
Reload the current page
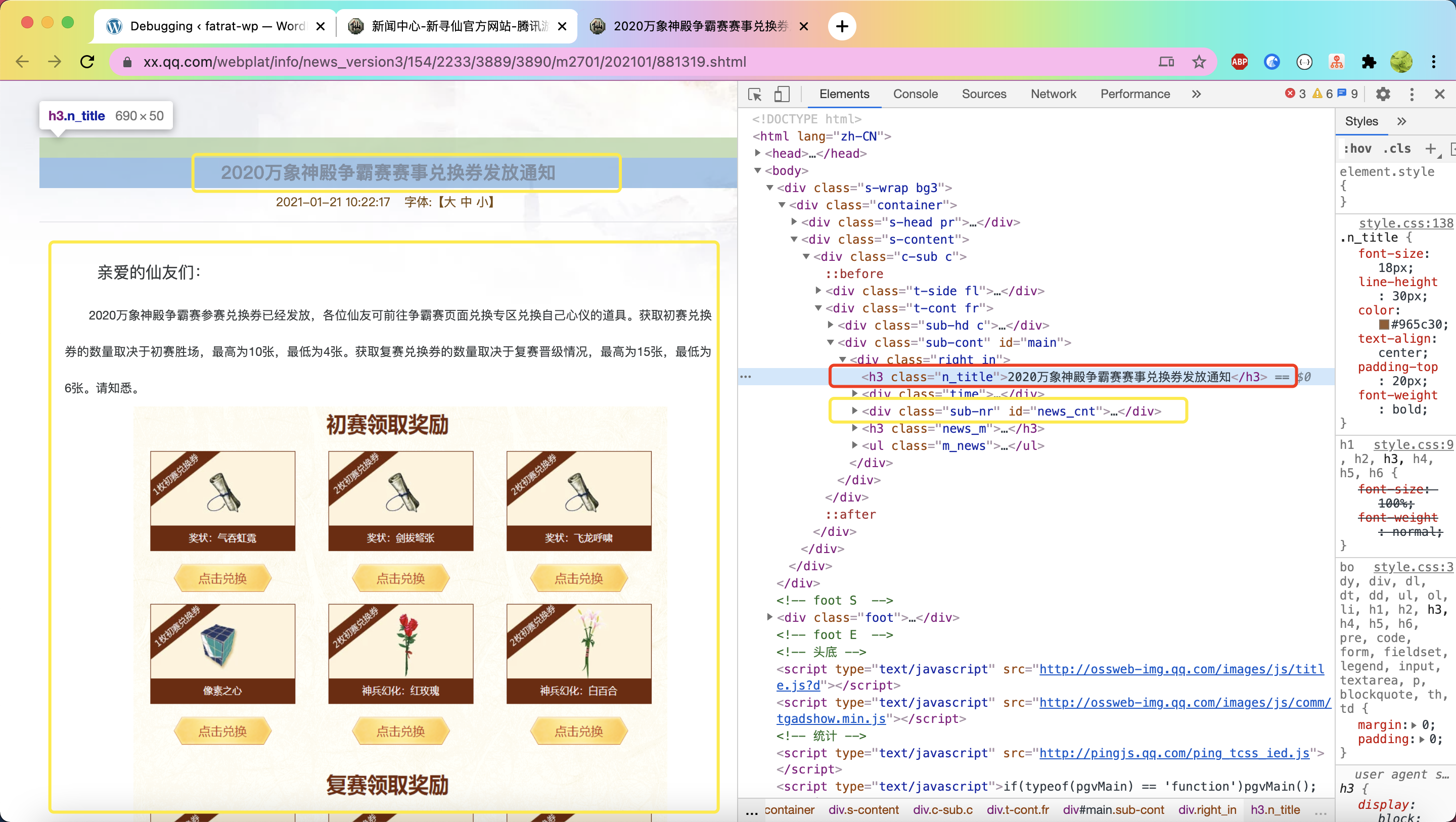point(87,62)
